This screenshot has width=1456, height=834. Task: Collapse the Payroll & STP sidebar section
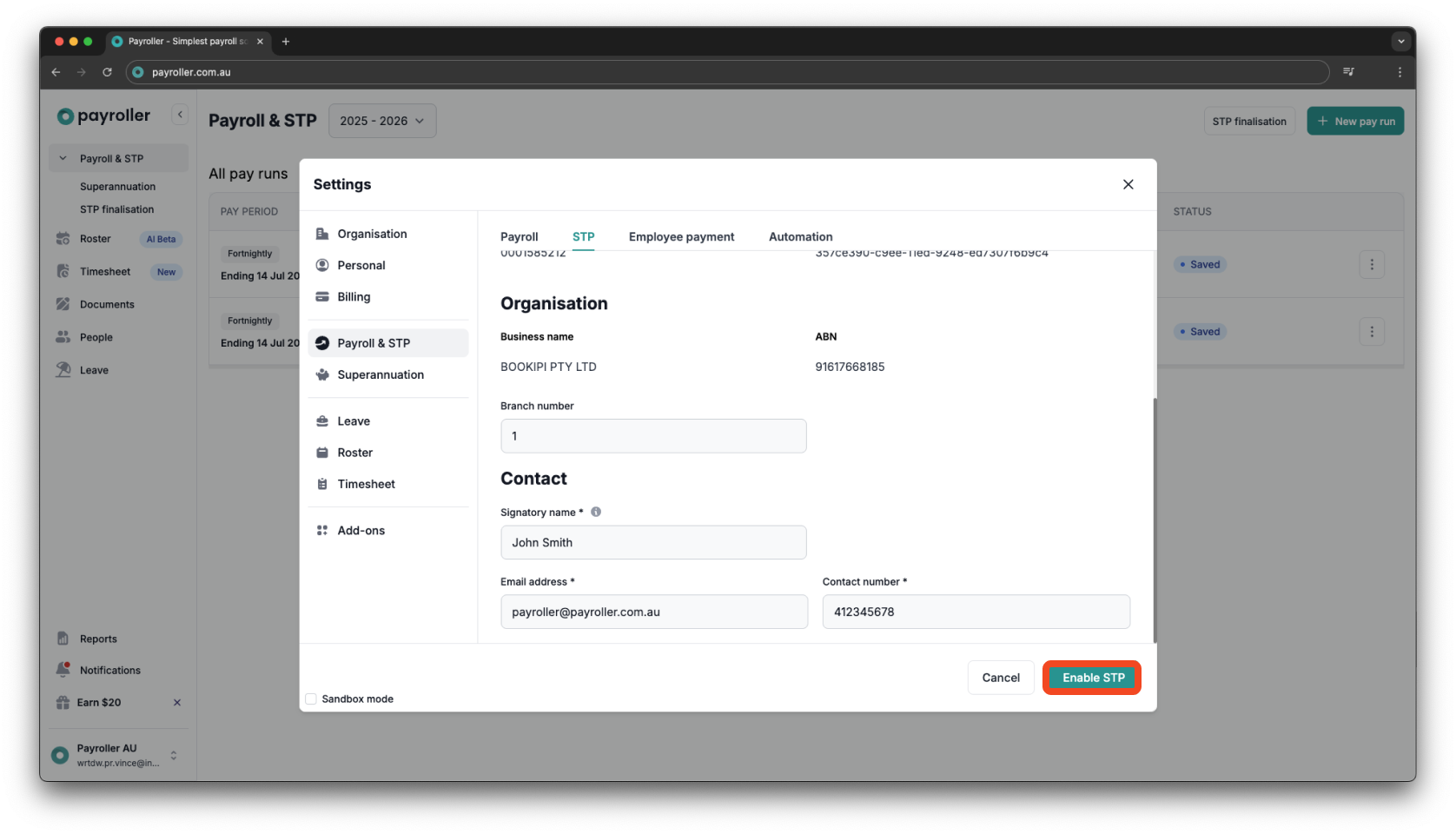[63, 158]
